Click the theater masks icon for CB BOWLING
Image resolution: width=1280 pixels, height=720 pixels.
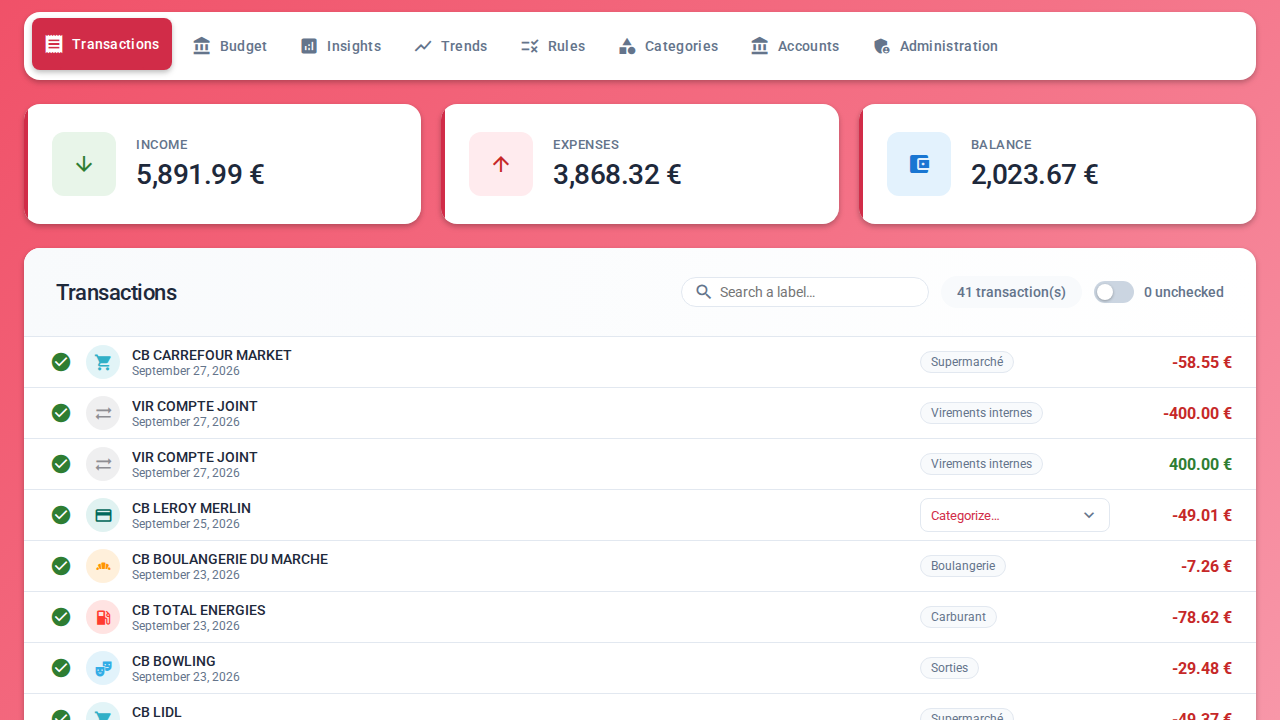pyautogui.click(x=103, y=668)
